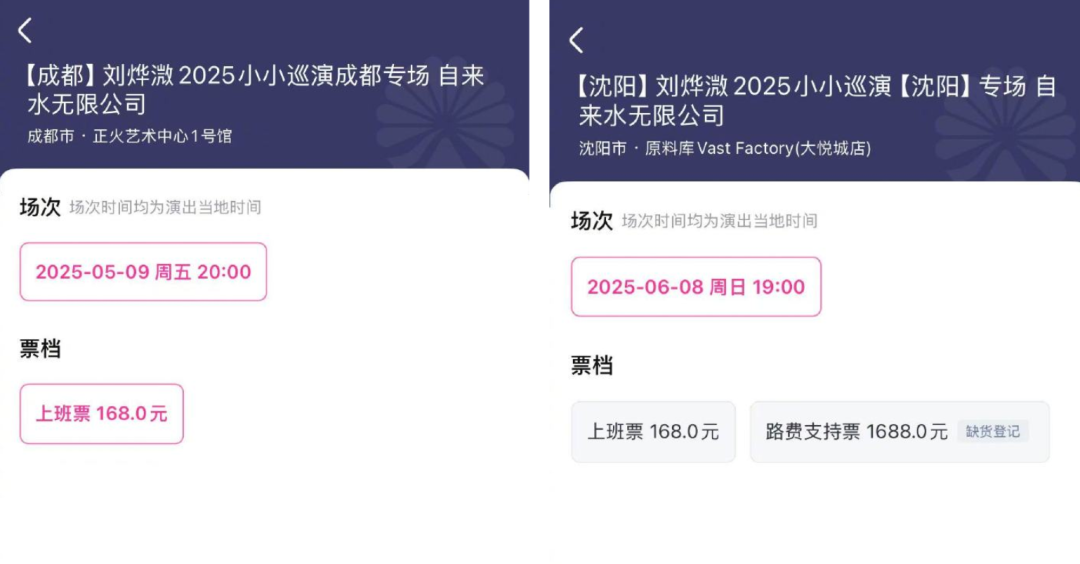
Task: Click the flower logo on the 成都 header
Action: [x=445, y=120]
